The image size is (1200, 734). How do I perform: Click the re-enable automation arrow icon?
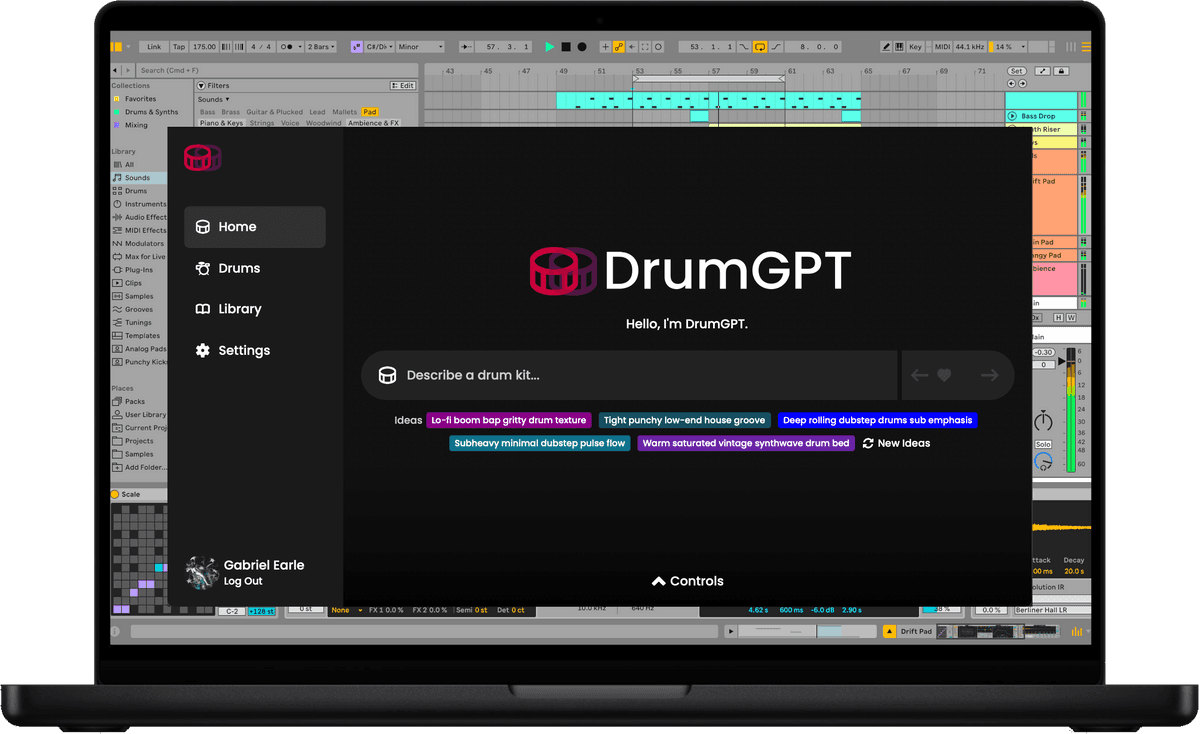pyautogui.click(x=632, y=47)
